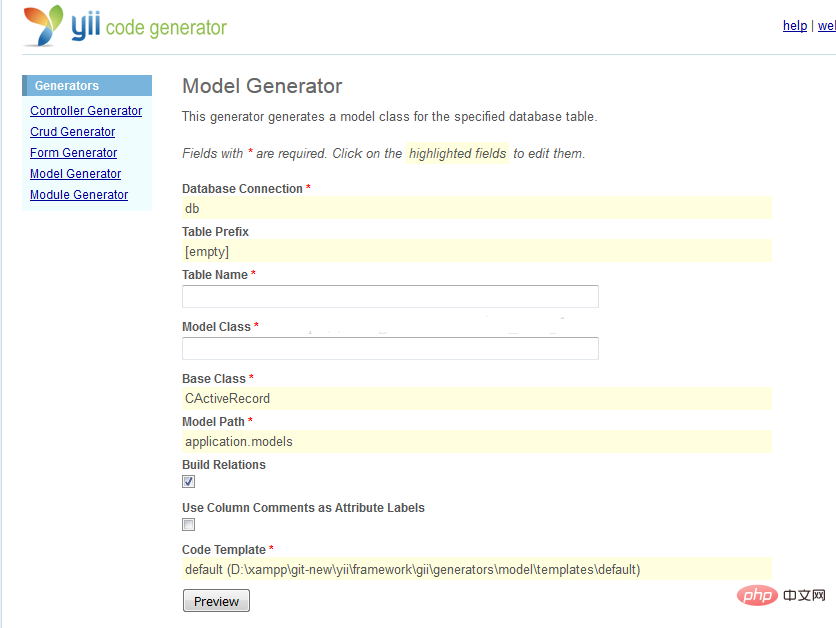Edit the Table Prefix [empty] field
The height and width of the screenshot is (628, 836).
pos(476,252)
